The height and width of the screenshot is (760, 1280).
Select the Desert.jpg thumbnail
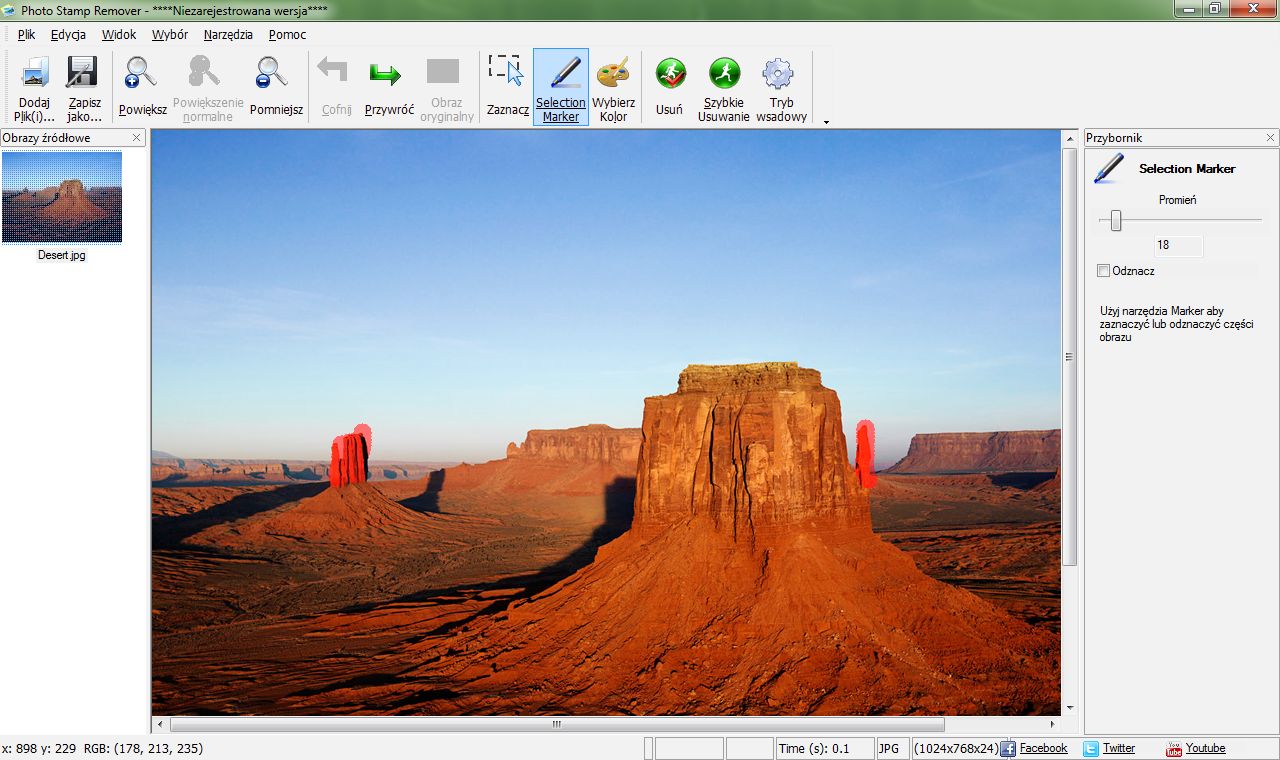pyautogui.click(x=62, y=197)
